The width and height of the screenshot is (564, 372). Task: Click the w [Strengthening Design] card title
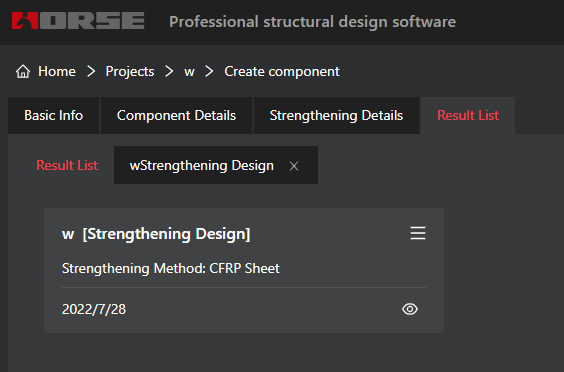156,234
